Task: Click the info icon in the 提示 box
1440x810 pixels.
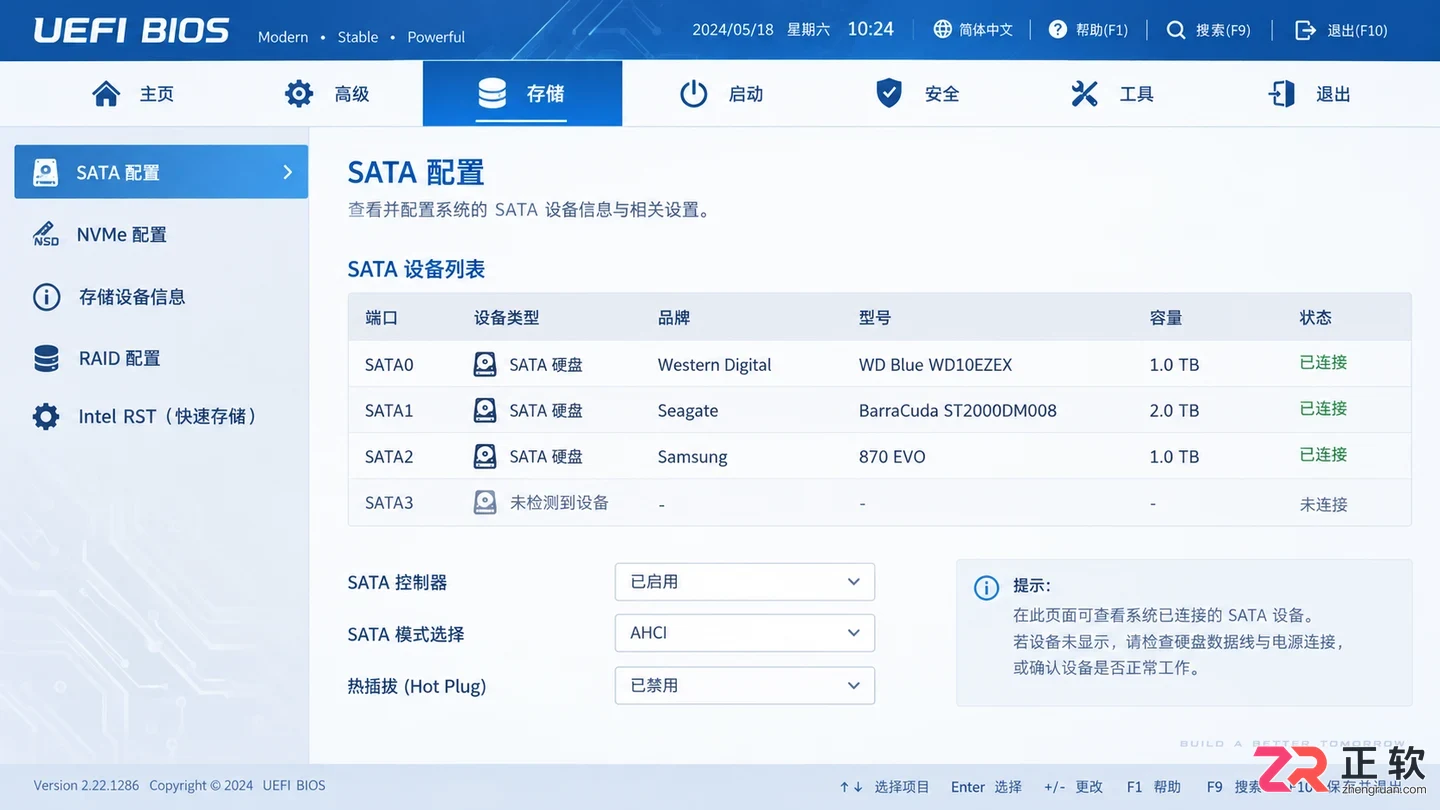Action: tap(986, 588)
